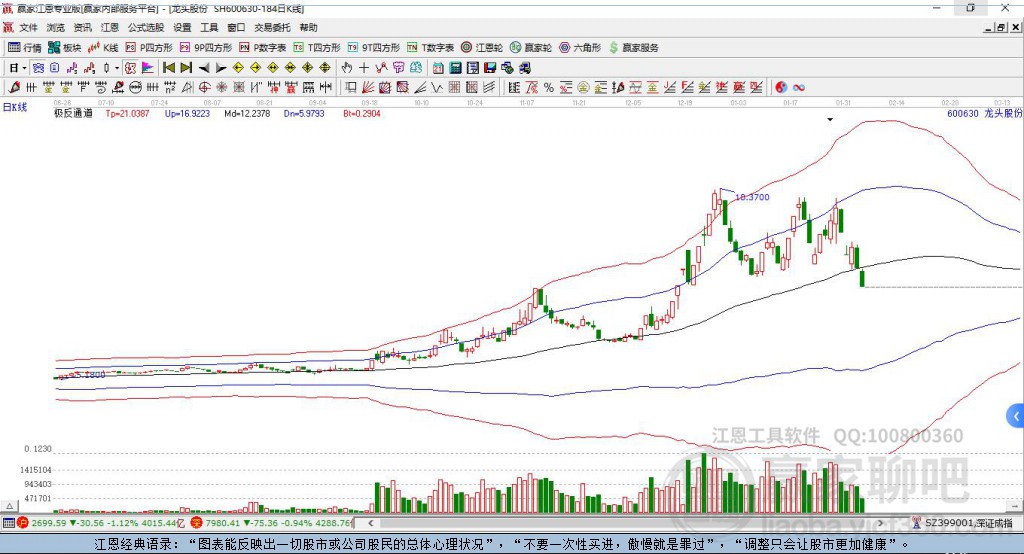Open the 设置 menu

(x=182, y=27)
